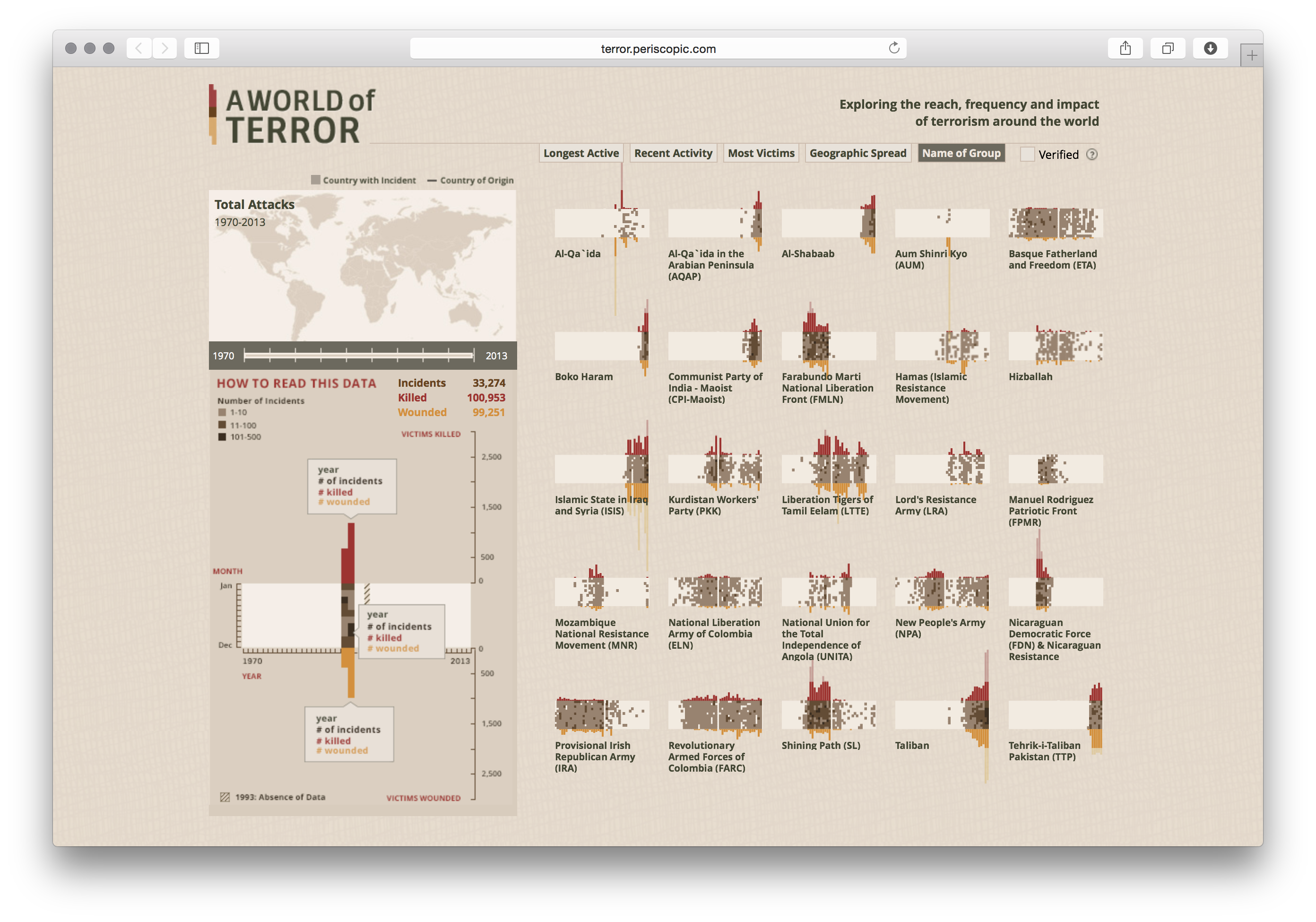Select the Geographic Spread sort option

[857, 153]
